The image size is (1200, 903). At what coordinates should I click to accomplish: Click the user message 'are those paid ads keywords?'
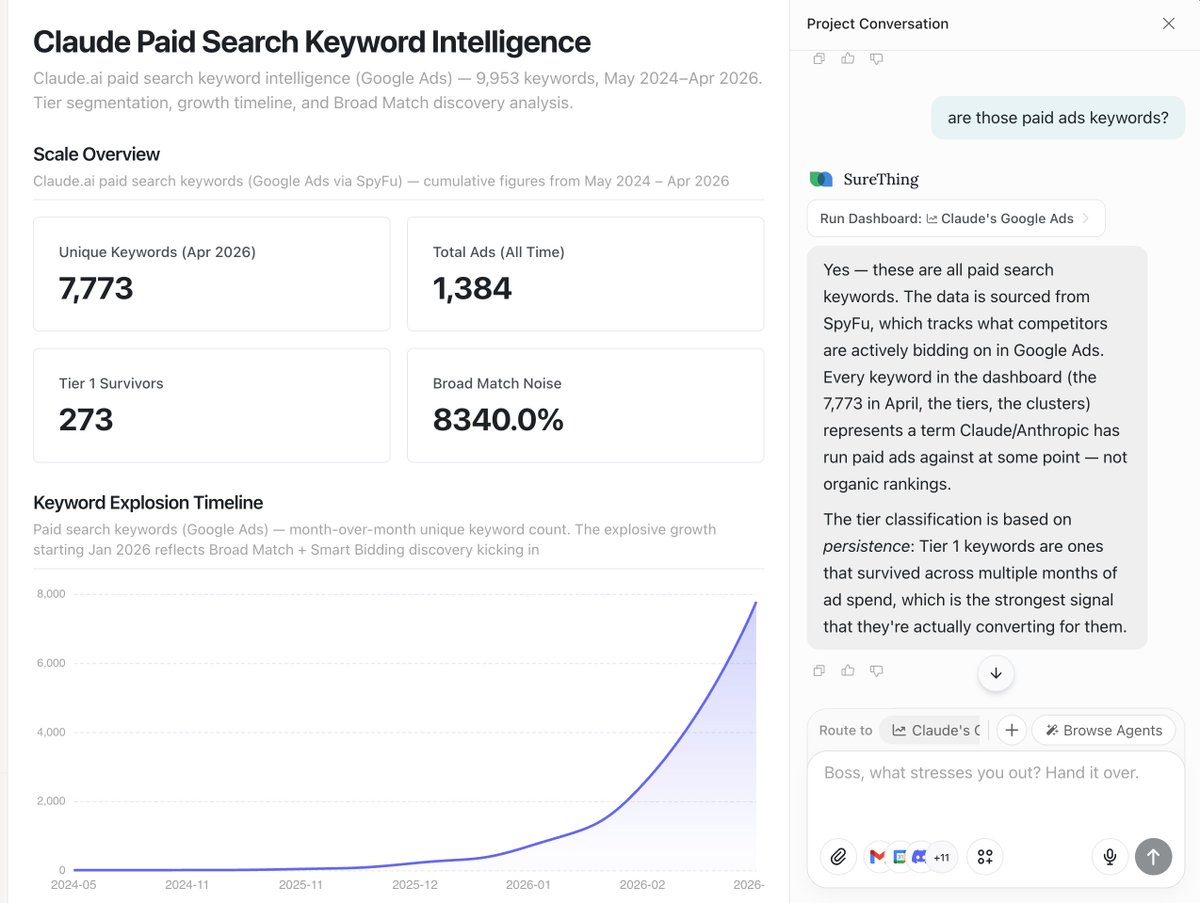coord(1058,118)
